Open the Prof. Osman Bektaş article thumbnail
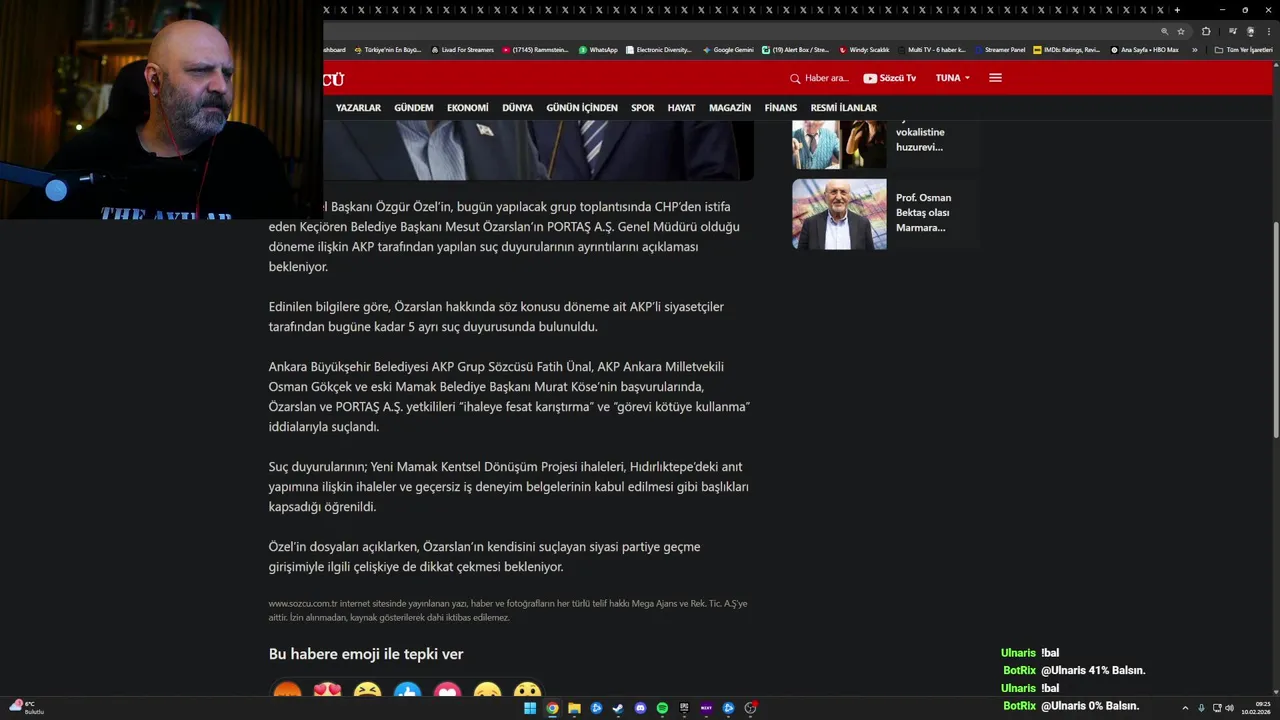This screenshot has height=720, width=1280. tap(839, 214)
